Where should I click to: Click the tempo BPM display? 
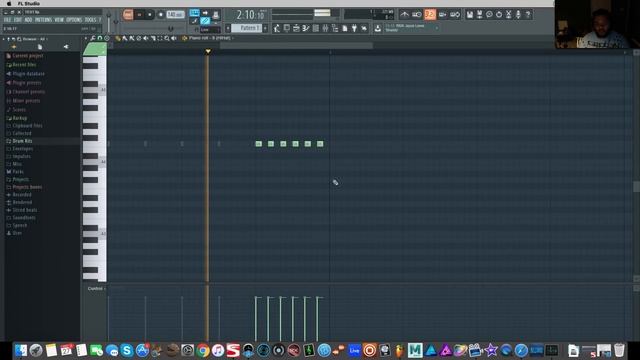[x=176, y=15]
